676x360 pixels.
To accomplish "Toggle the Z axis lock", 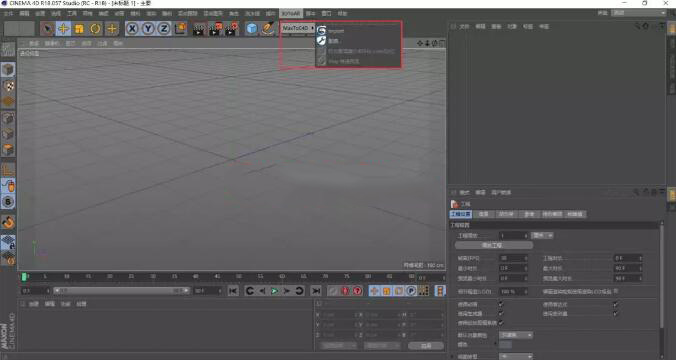I will (x=164, y=29).
